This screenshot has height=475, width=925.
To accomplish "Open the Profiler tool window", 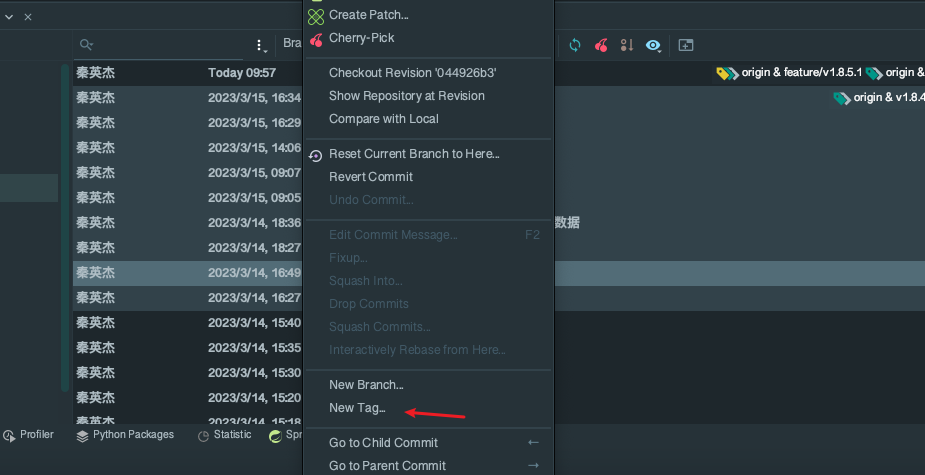I will pyautogui.click(x=28, y=435).
